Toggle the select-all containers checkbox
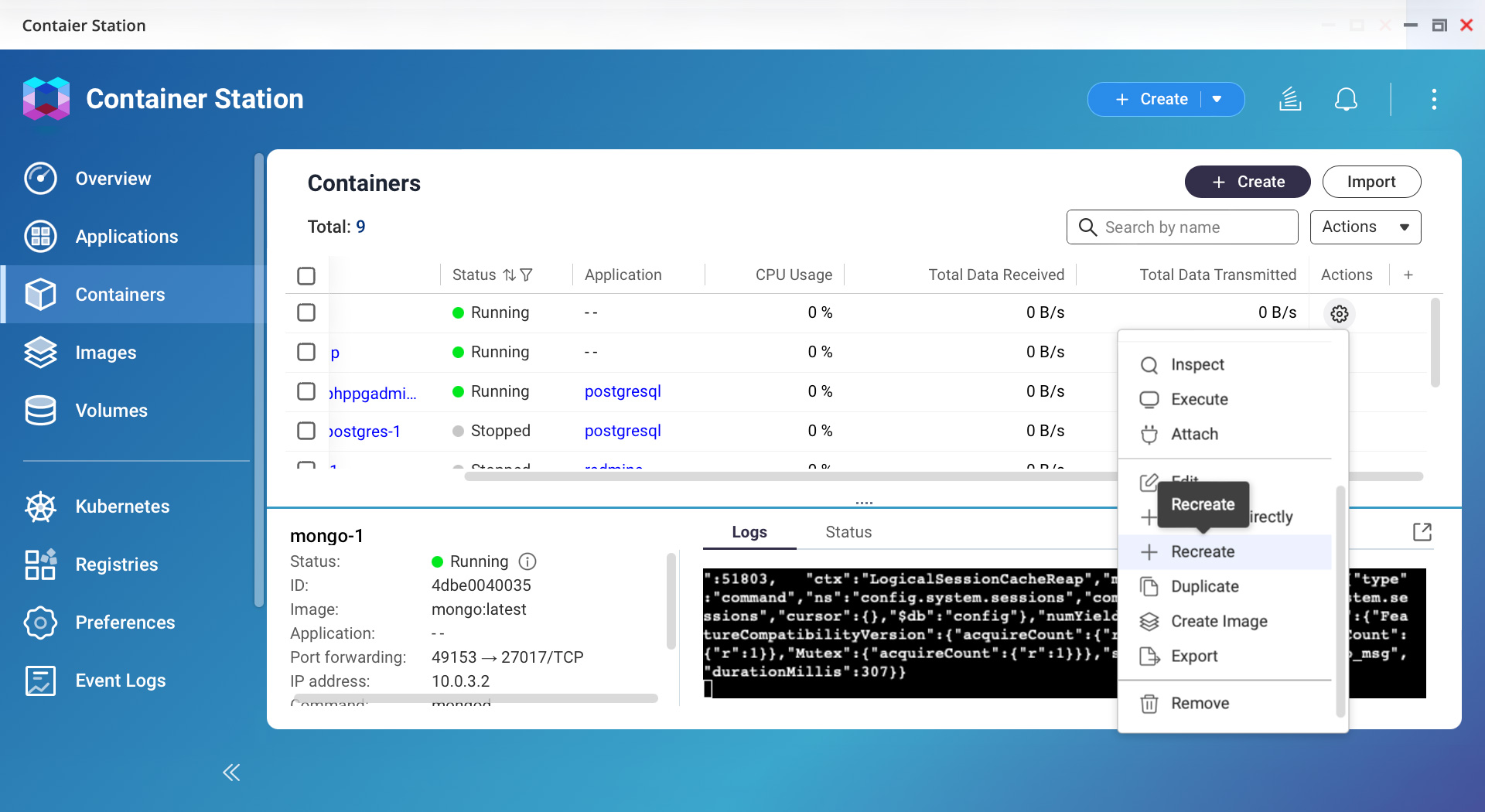The image size is (1485, 812). click(306, 276)
